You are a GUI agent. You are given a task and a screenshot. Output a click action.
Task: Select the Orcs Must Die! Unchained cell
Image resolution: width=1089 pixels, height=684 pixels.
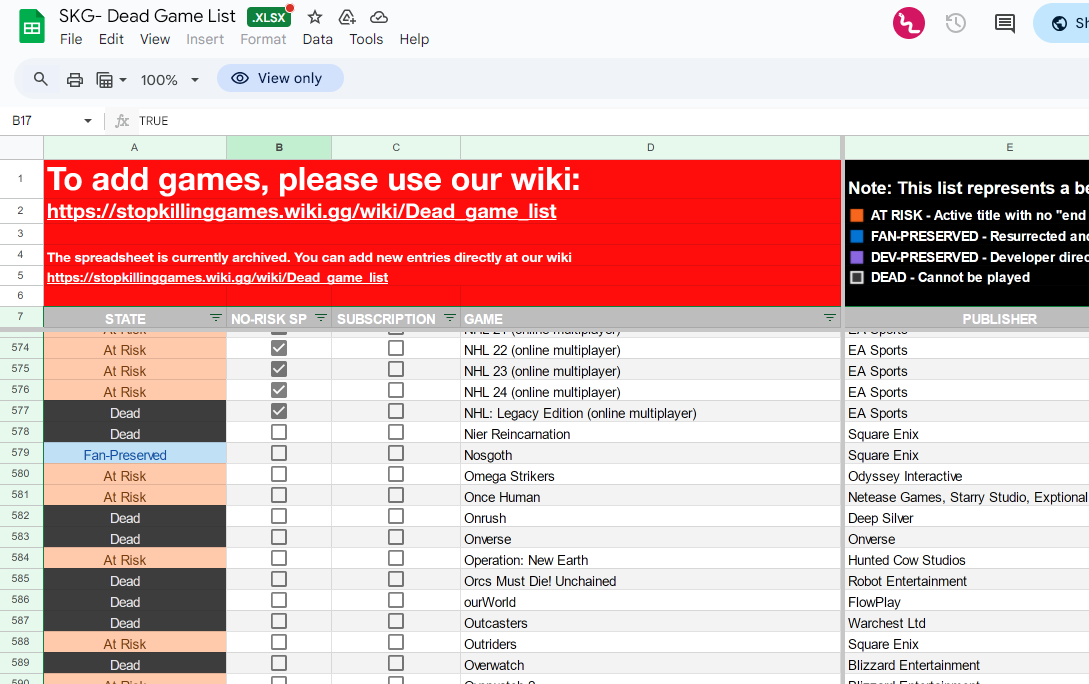pos(651,580)
